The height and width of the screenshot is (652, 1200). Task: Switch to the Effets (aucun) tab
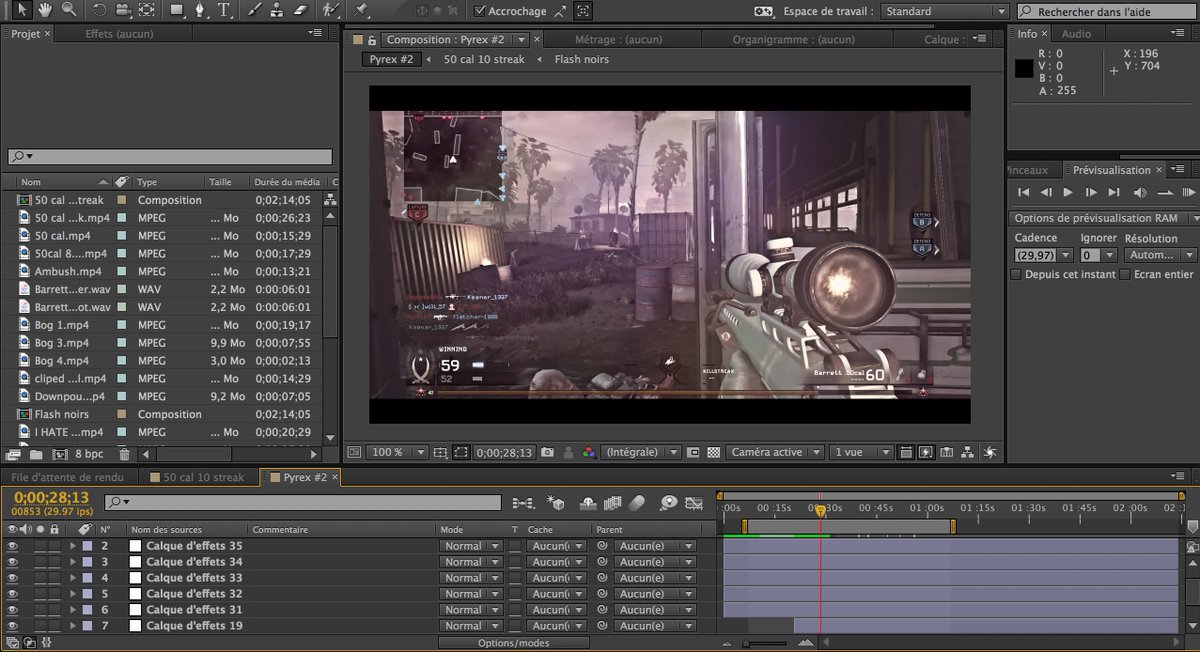click(119, 33)
